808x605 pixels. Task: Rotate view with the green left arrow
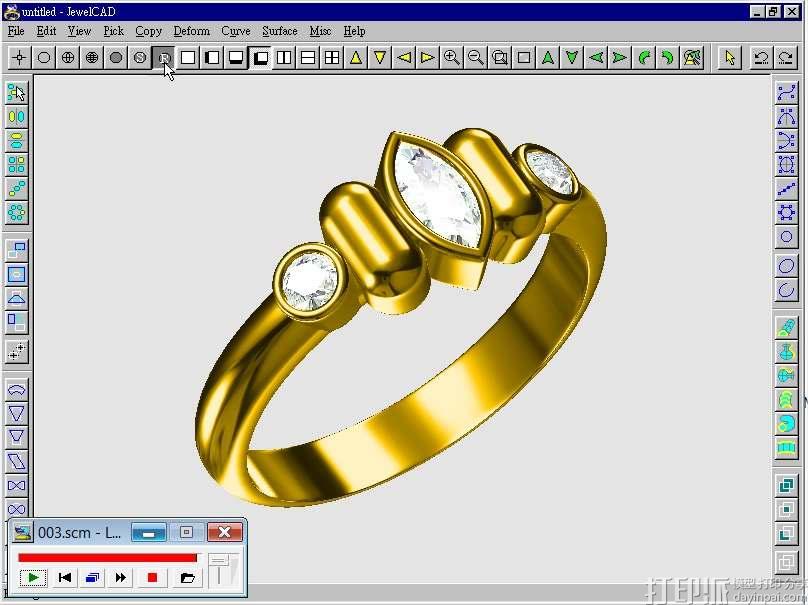596,57
